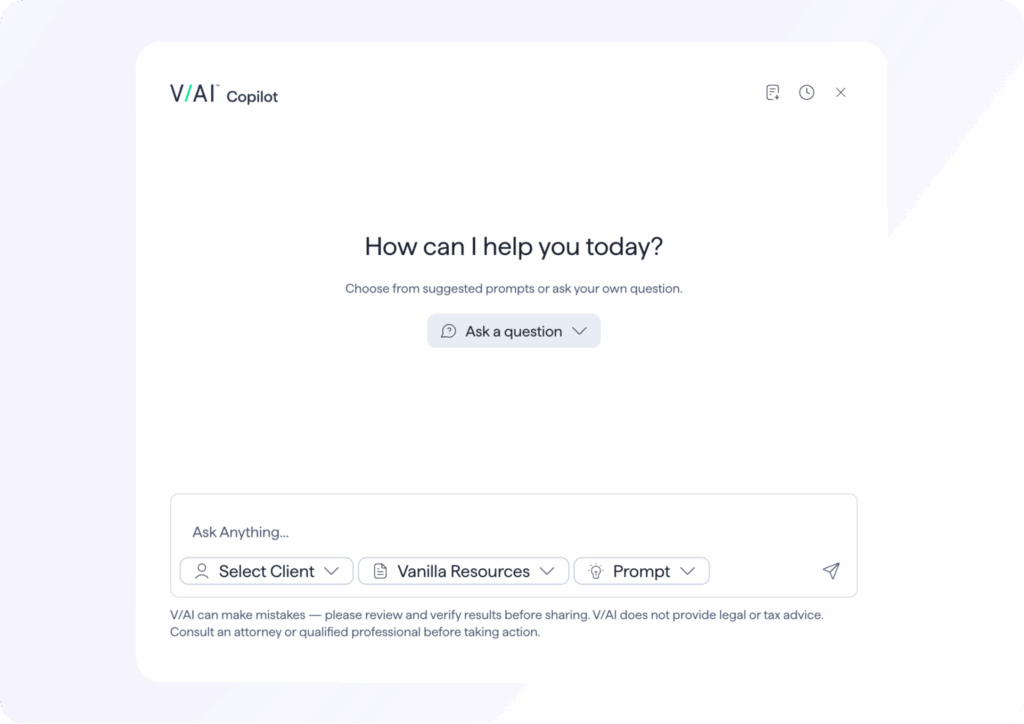Viewport: 1024px width, 724px height.
Task: Click the Copilot label in the header
Action: (x=252, y=97)
